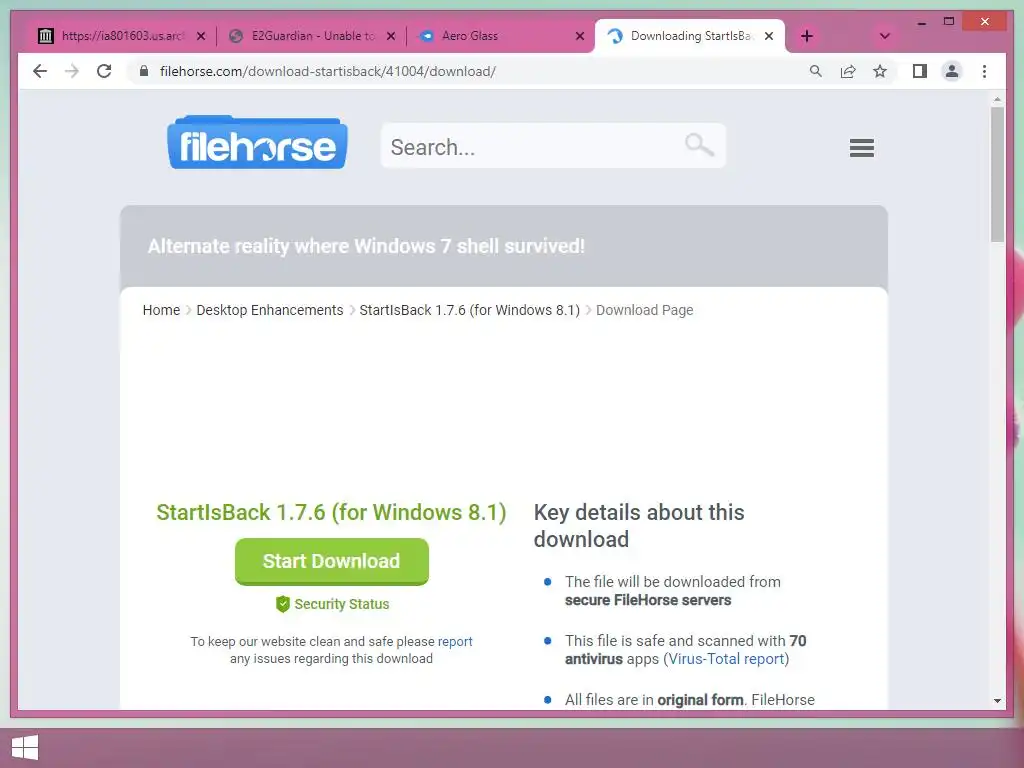Go to Home breadcrumb
This screenshot has width=1024, height=768.
pyautogui.click(x=161, y=310)
